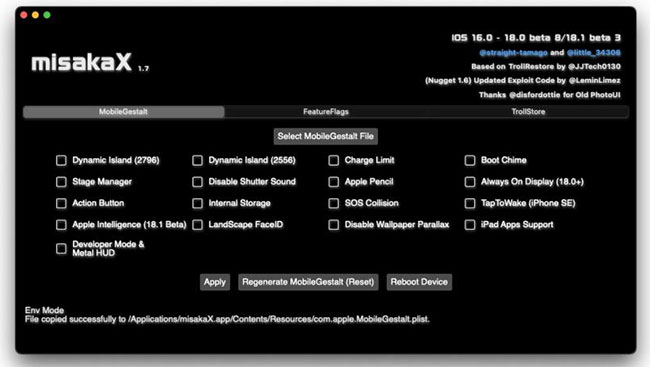Click '(Nugget 1.6) Updated Exploit Code' text
This screenshot has width=650, height=367.
(523, 80)
